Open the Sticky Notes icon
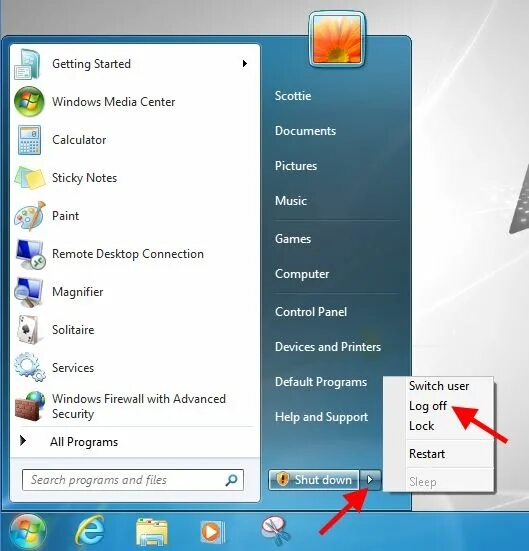The image size is (529, 551). (x=30, y=178)
